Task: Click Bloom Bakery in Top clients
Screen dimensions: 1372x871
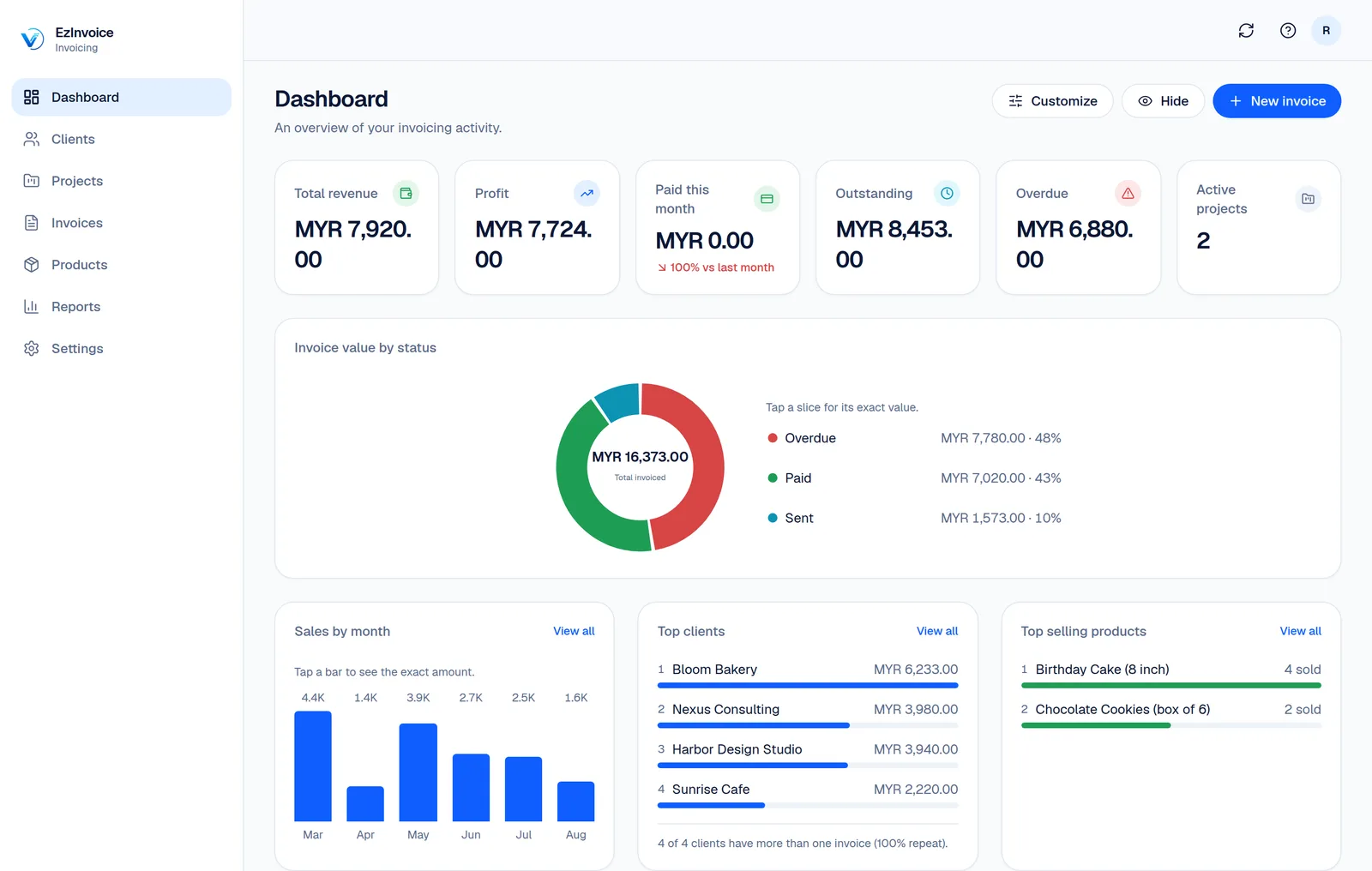Action: tap(808, 675)
